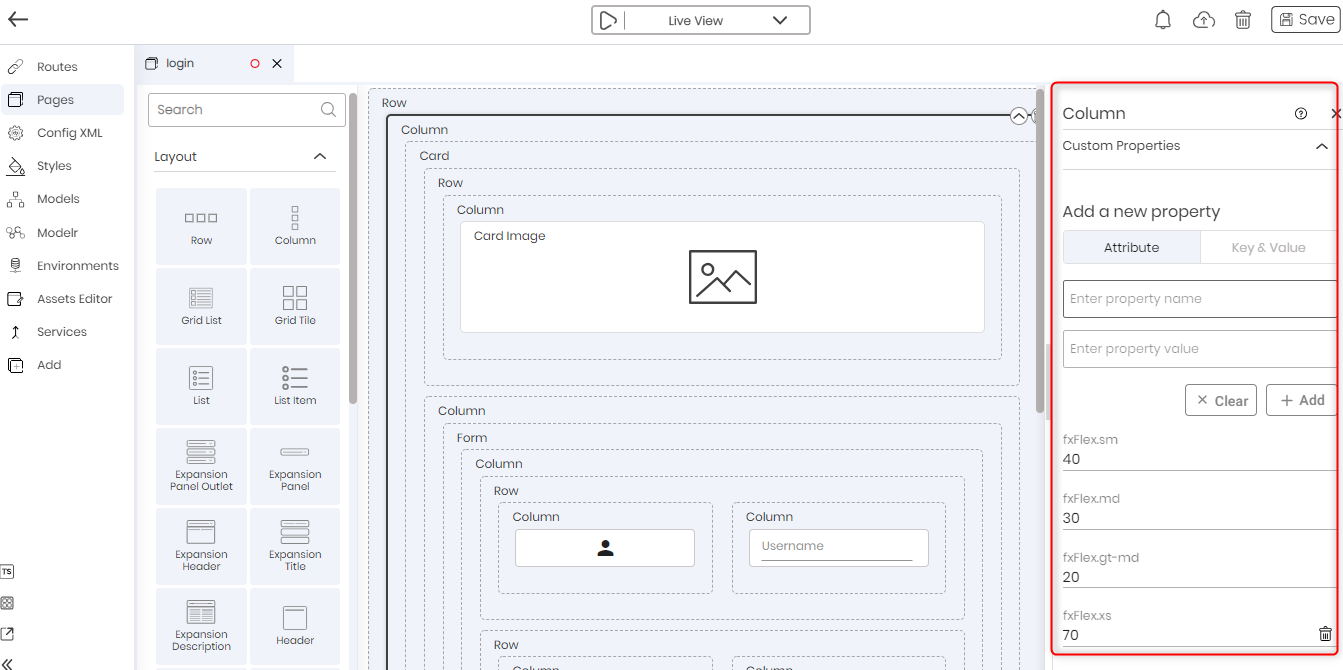The image size is (1343, 670).
Task: Select the Row layout component
Action: tap(201, 226)
